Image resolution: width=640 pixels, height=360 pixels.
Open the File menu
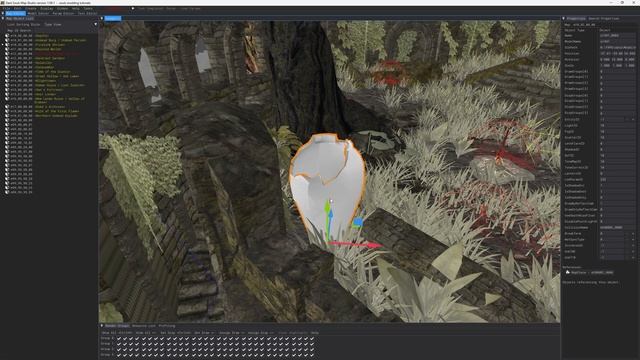tap(7, 8)
